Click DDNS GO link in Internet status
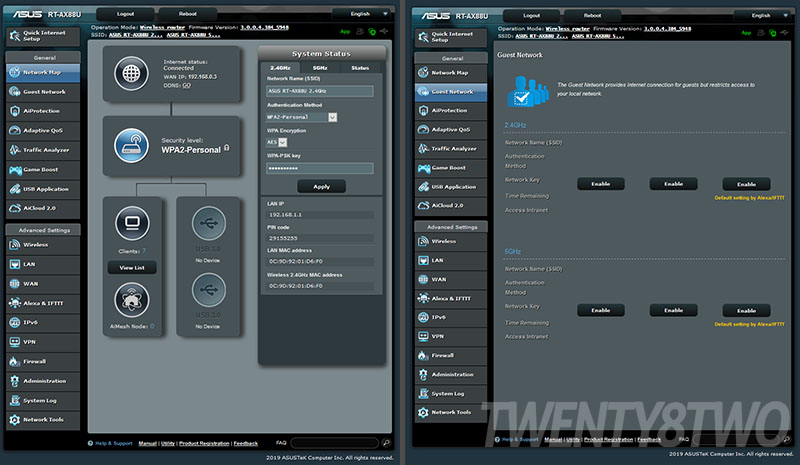 point(187,86)
